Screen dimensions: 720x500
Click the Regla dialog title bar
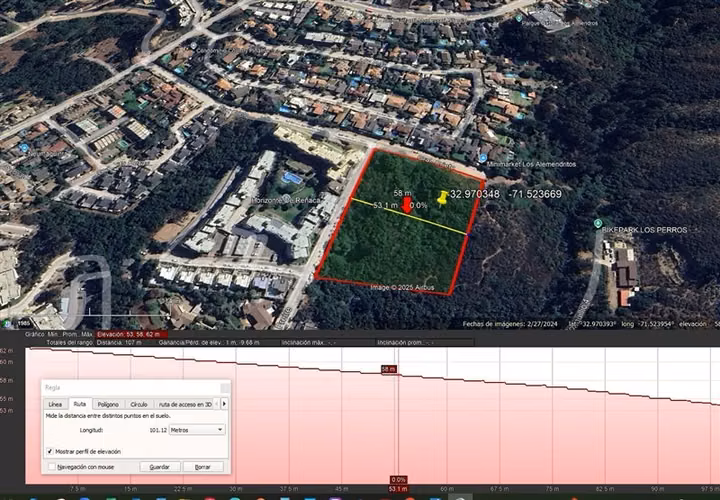point(135,388)
